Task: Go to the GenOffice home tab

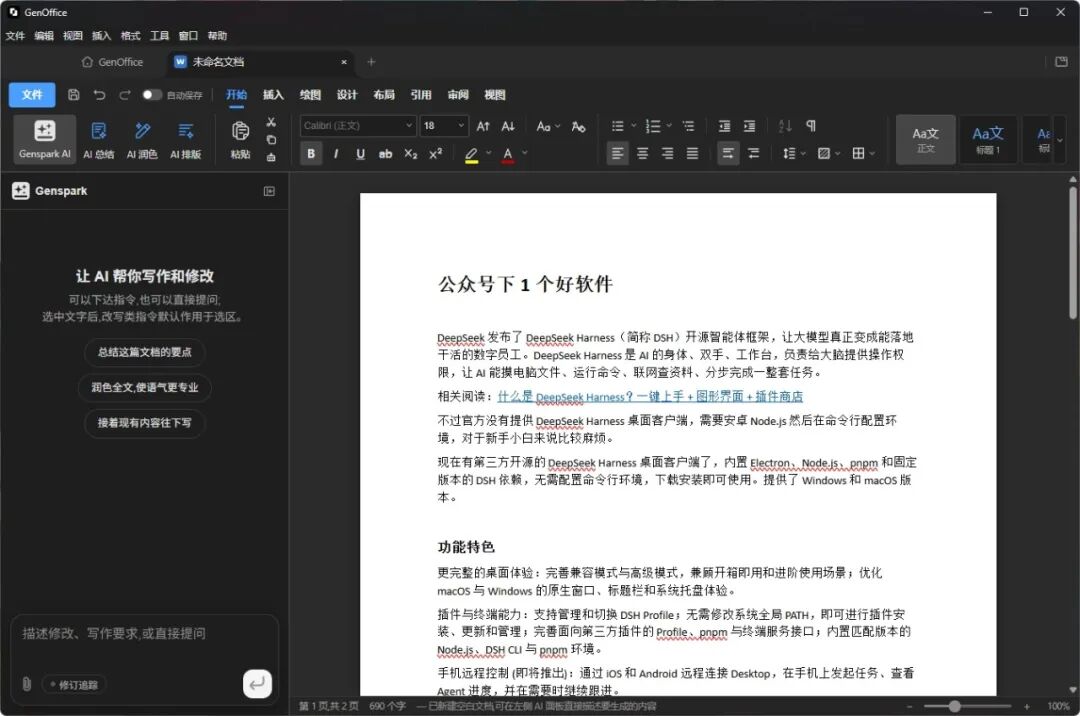Action: (112, 62)
